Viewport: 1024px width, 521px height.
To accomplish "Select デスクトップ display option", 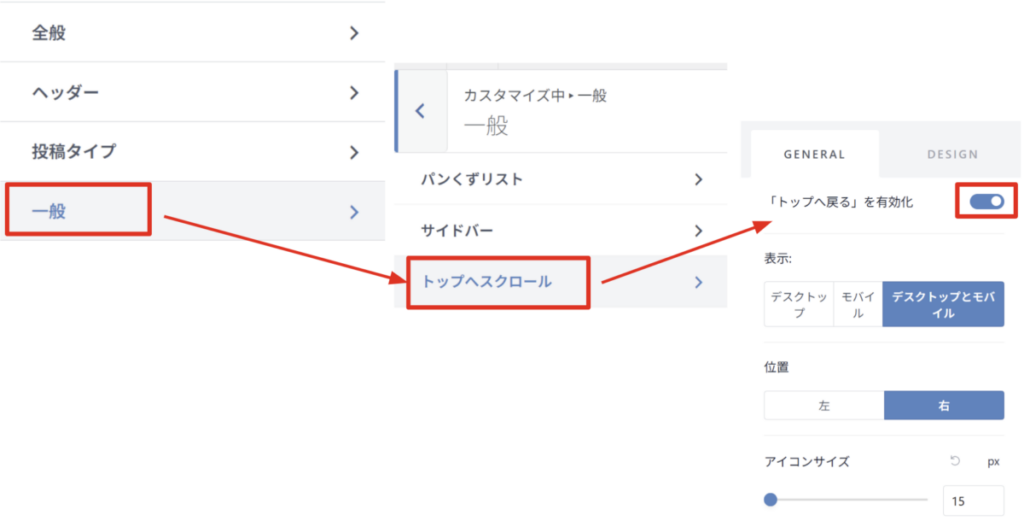I will pos(798,304).
